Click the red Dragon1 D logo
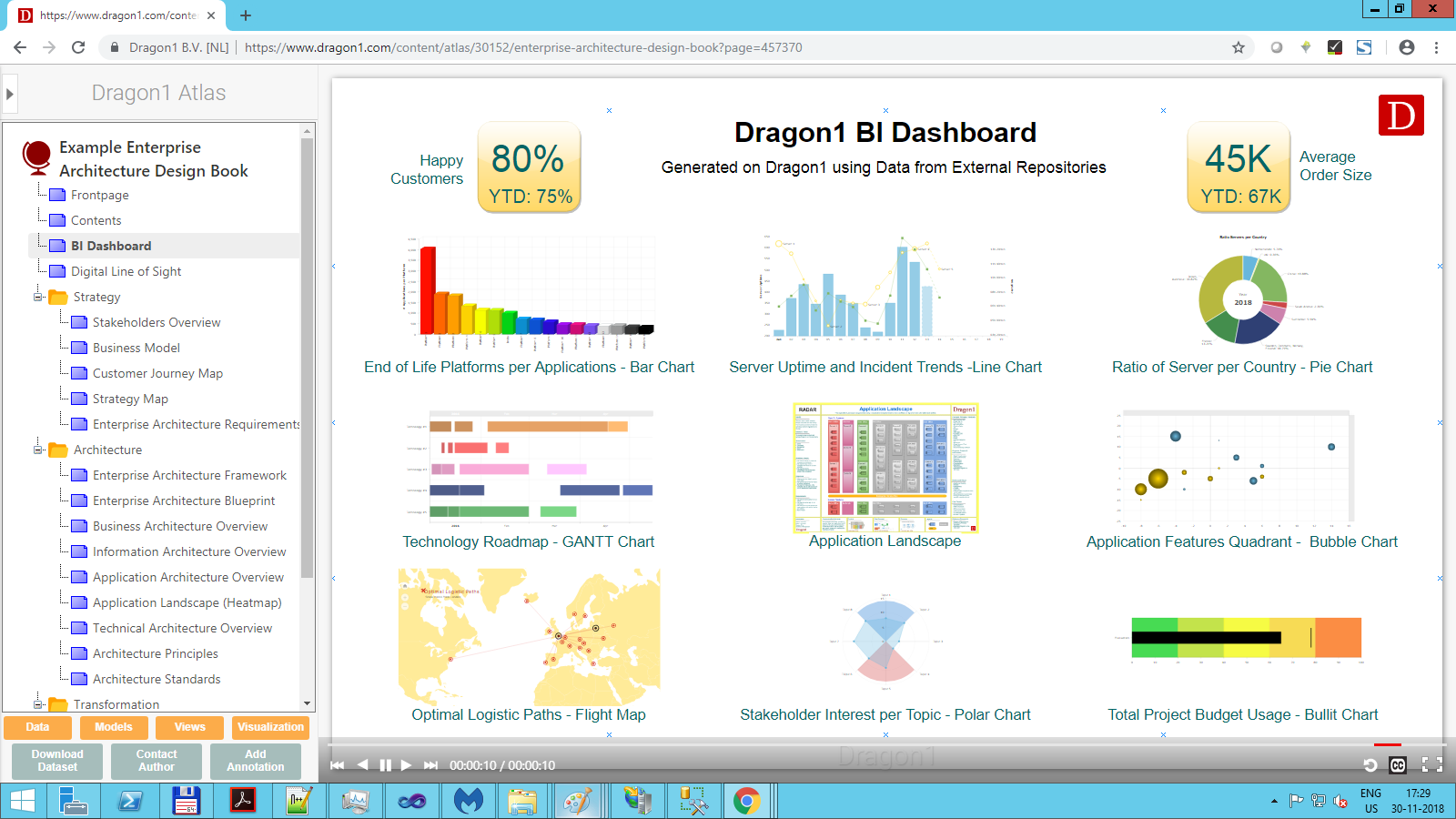Screen dimensions: 1456x819 (1401, 115)
